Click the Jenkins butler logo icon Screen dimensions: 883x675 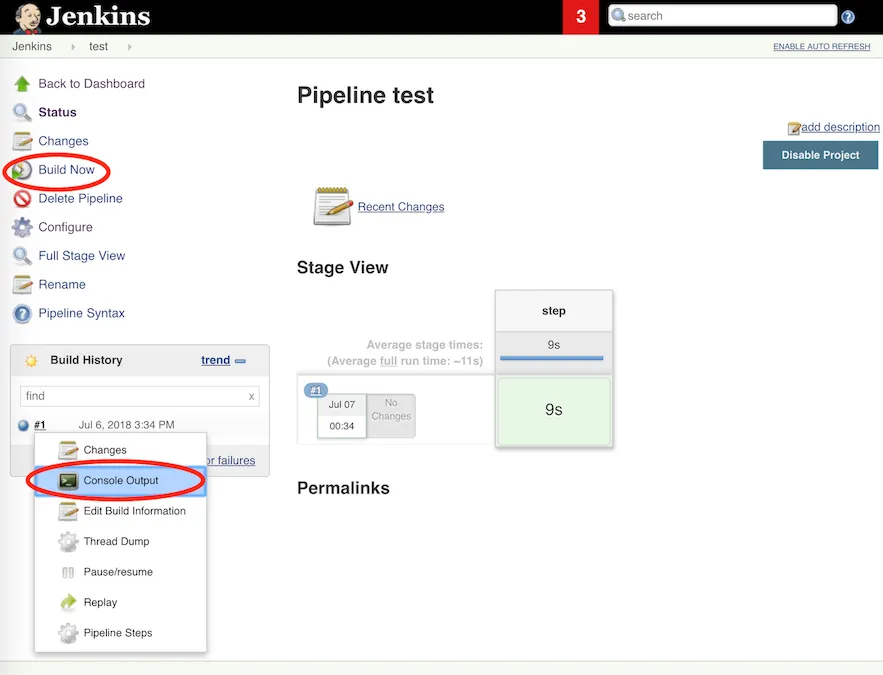pos(28,17)
